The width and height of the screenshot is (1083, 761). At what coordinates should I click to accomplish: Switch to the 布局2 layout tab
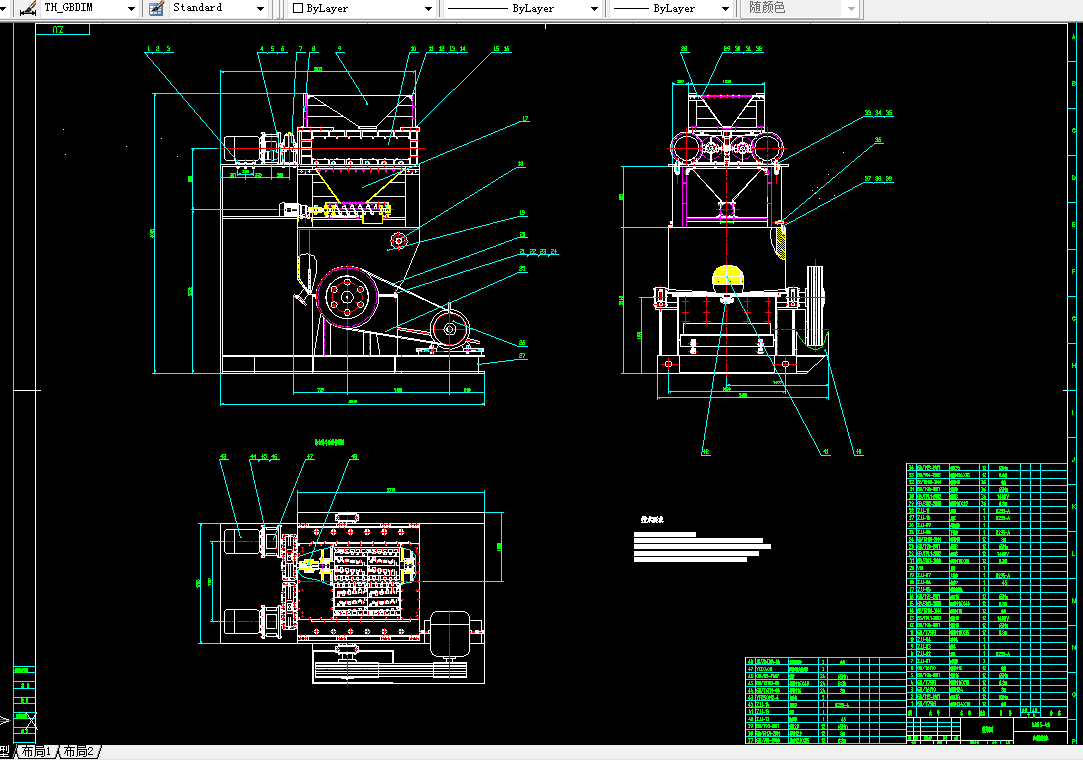coord(79,752)
